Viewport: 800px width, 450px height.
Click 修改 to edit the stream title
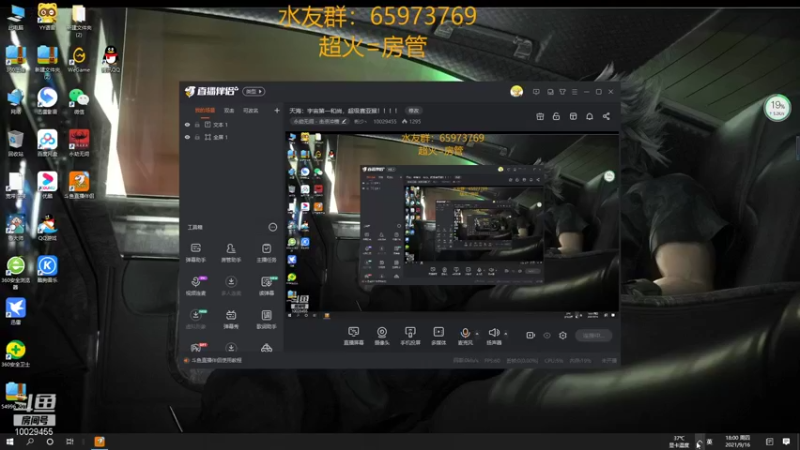(x=413, y=110)
